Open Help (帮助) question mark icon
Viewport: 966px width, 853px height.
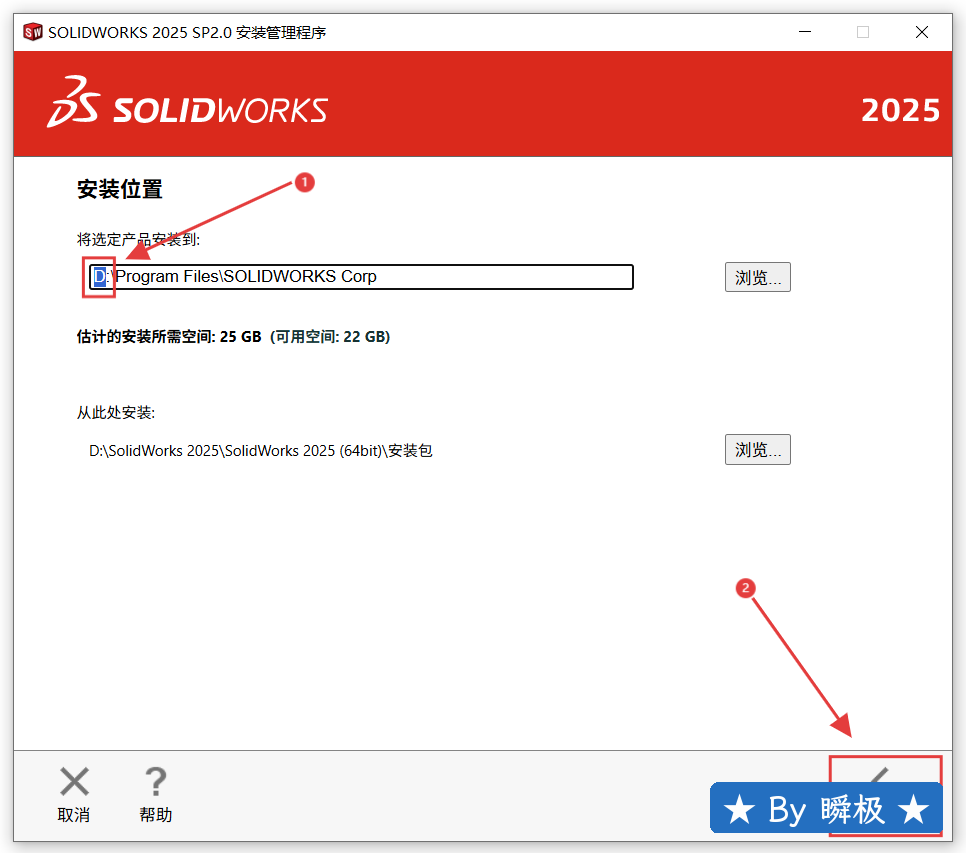pos(155,782)
